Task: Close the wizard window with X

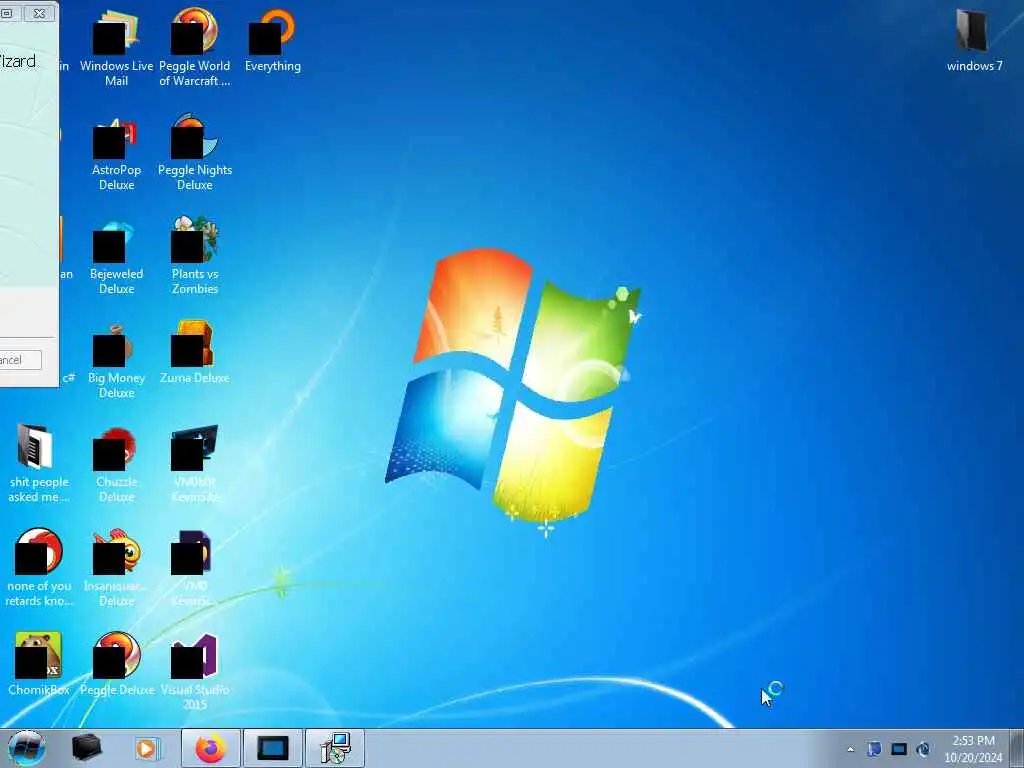Action: 39,12
